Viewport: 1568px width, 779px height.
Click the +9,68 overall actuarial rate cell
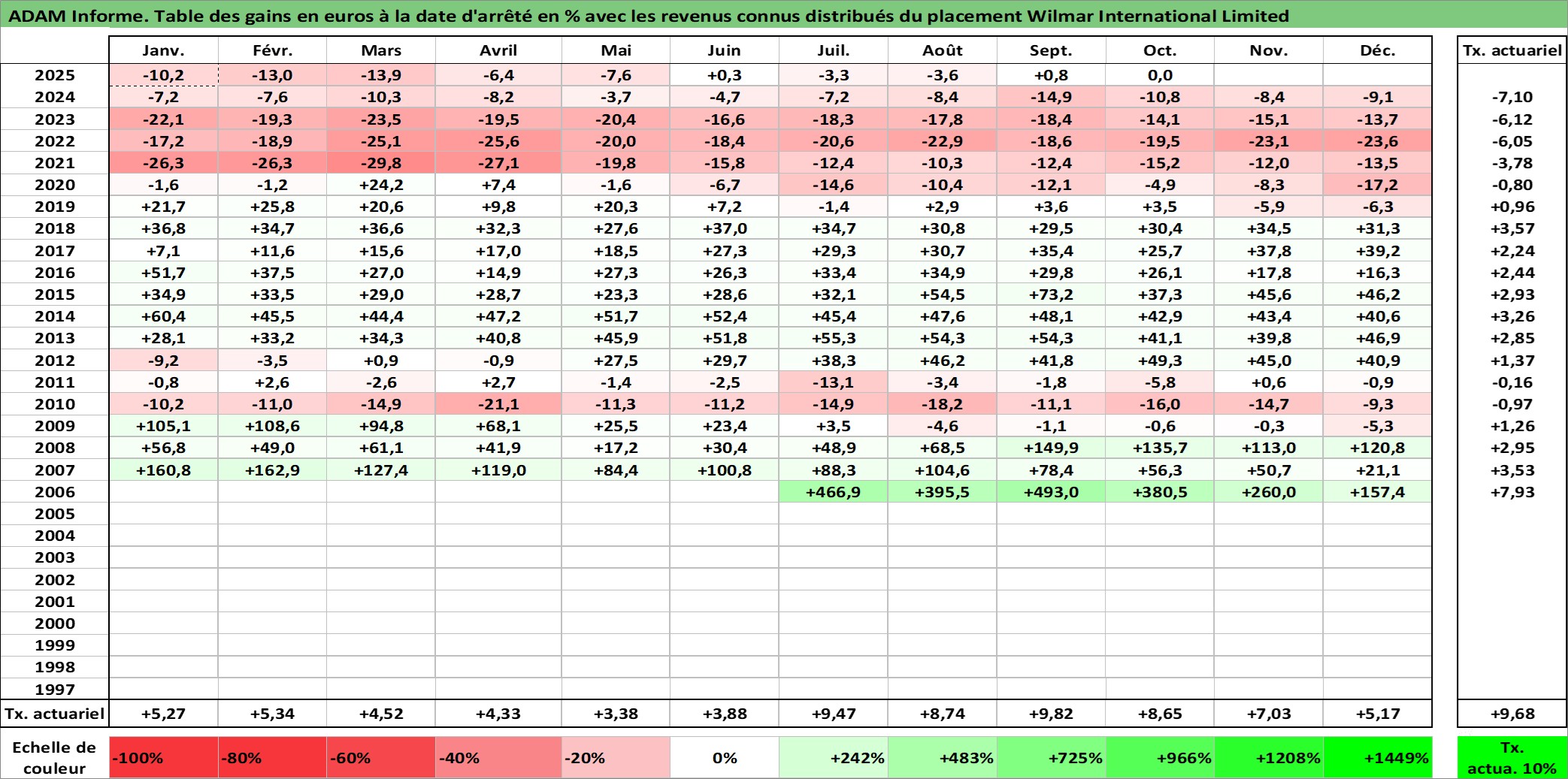pos(1512,714)
